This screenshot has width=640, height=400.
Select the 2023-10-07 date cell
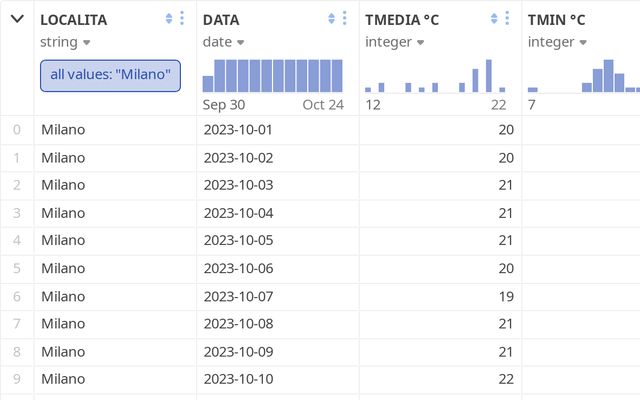click(238, 296)
